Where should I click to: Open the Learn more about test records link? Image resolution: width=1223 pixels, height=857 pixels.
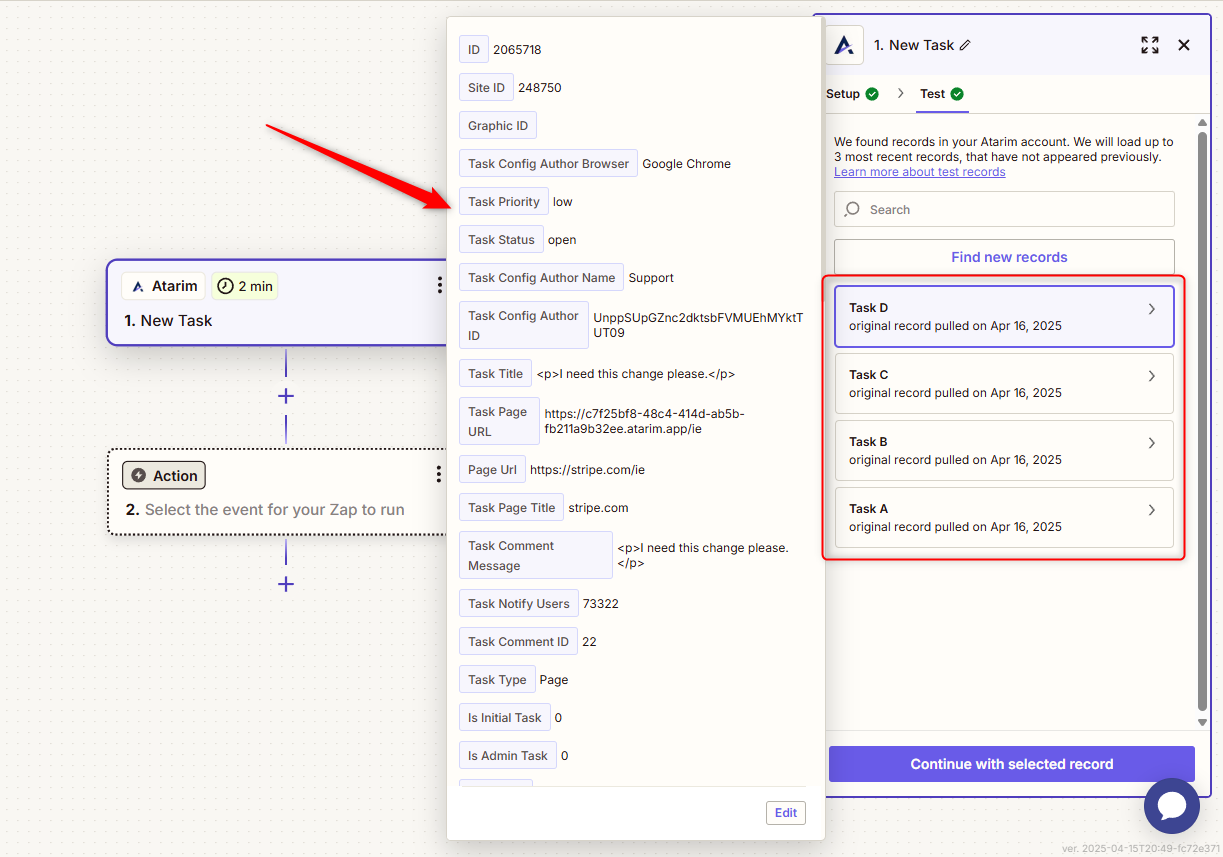[919, 172]
